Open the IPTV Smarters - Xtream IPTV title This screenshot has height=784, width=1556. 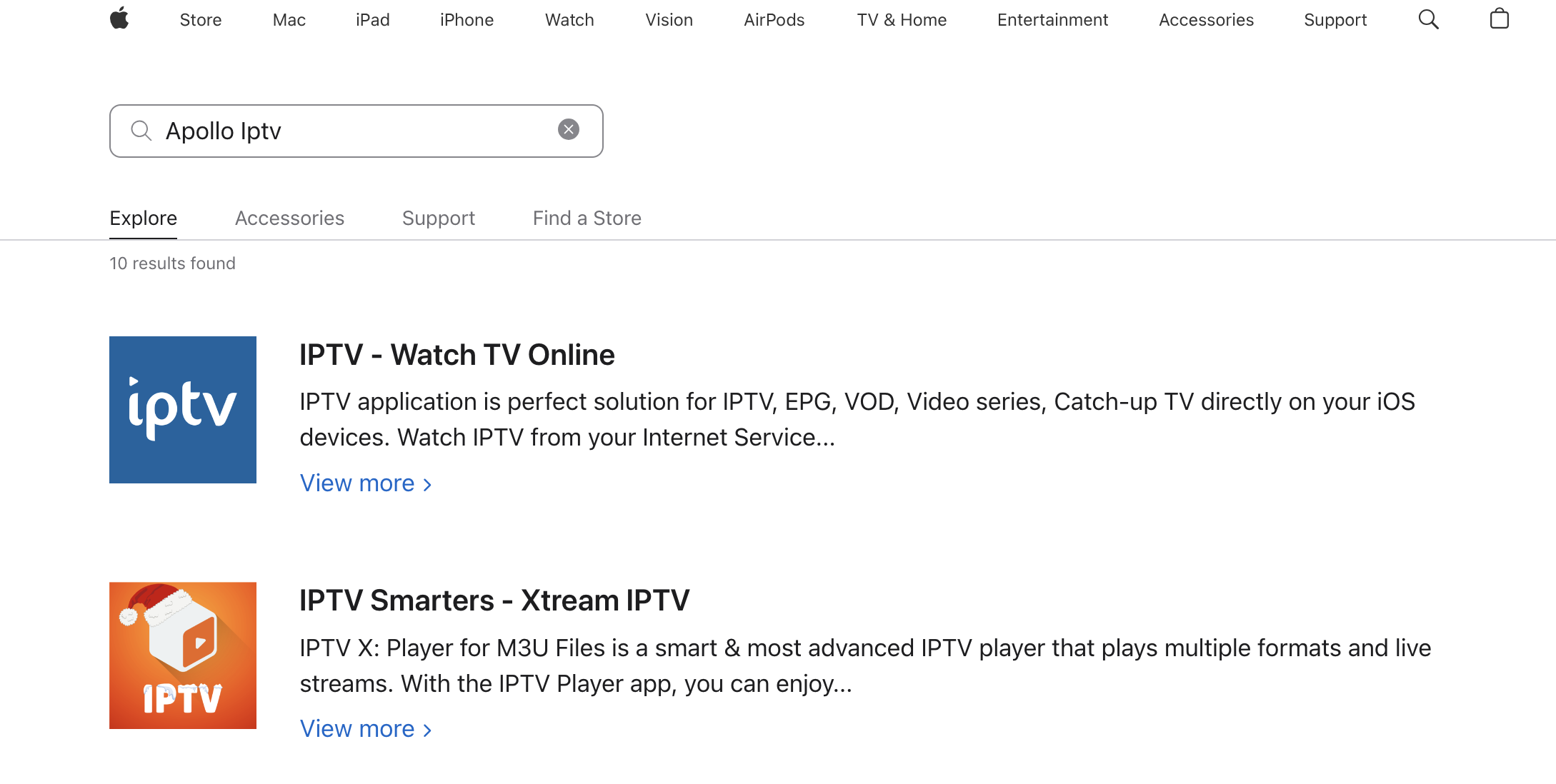click(494, 600)
